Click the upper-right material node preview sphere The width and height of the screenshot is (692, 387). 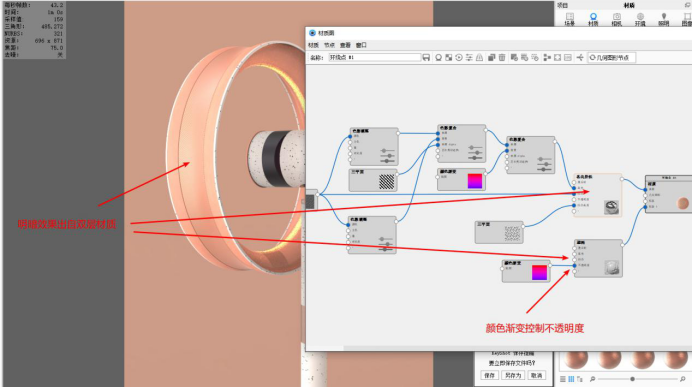[x=612, y=207]
